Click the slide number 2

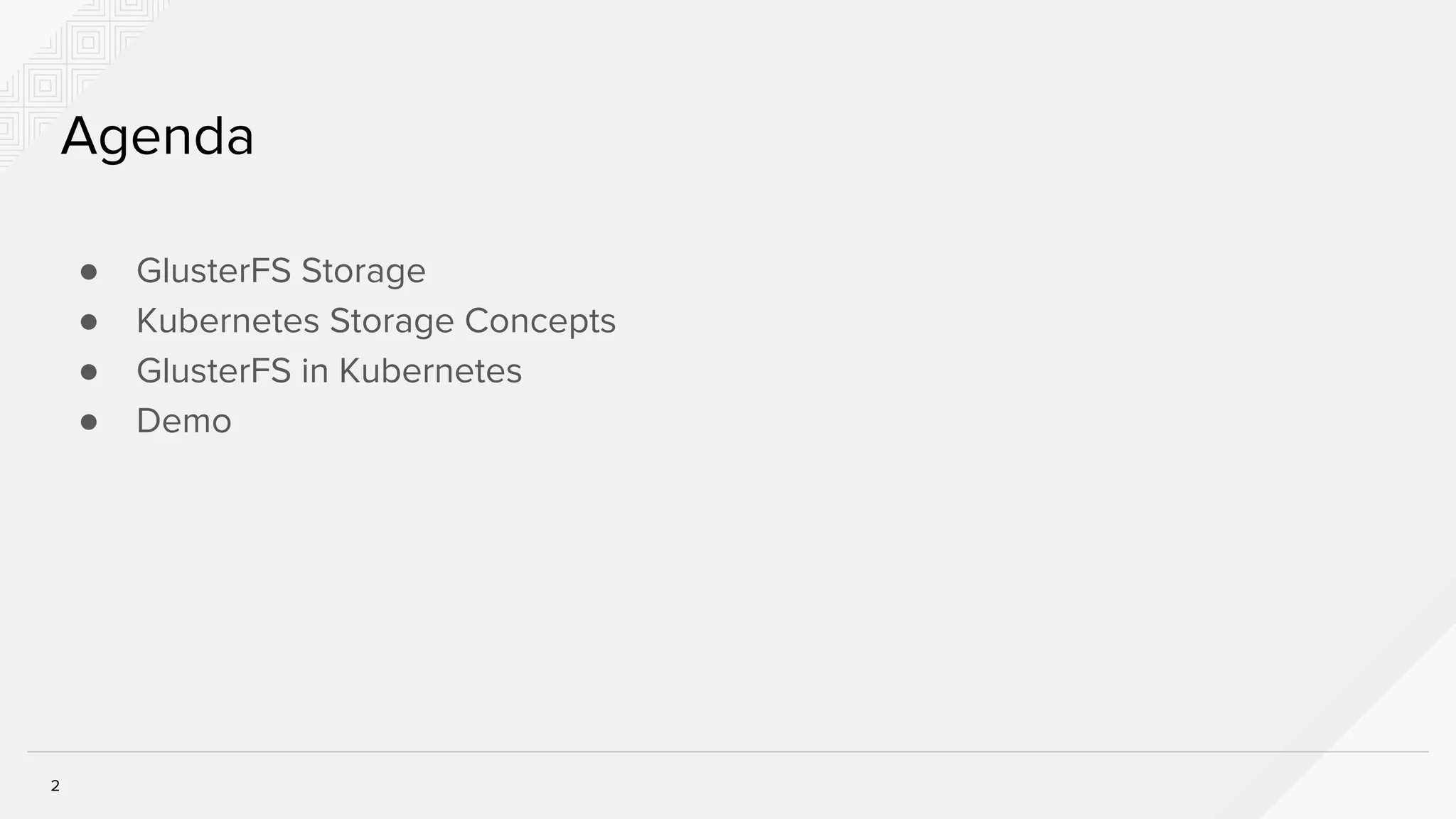55,786
